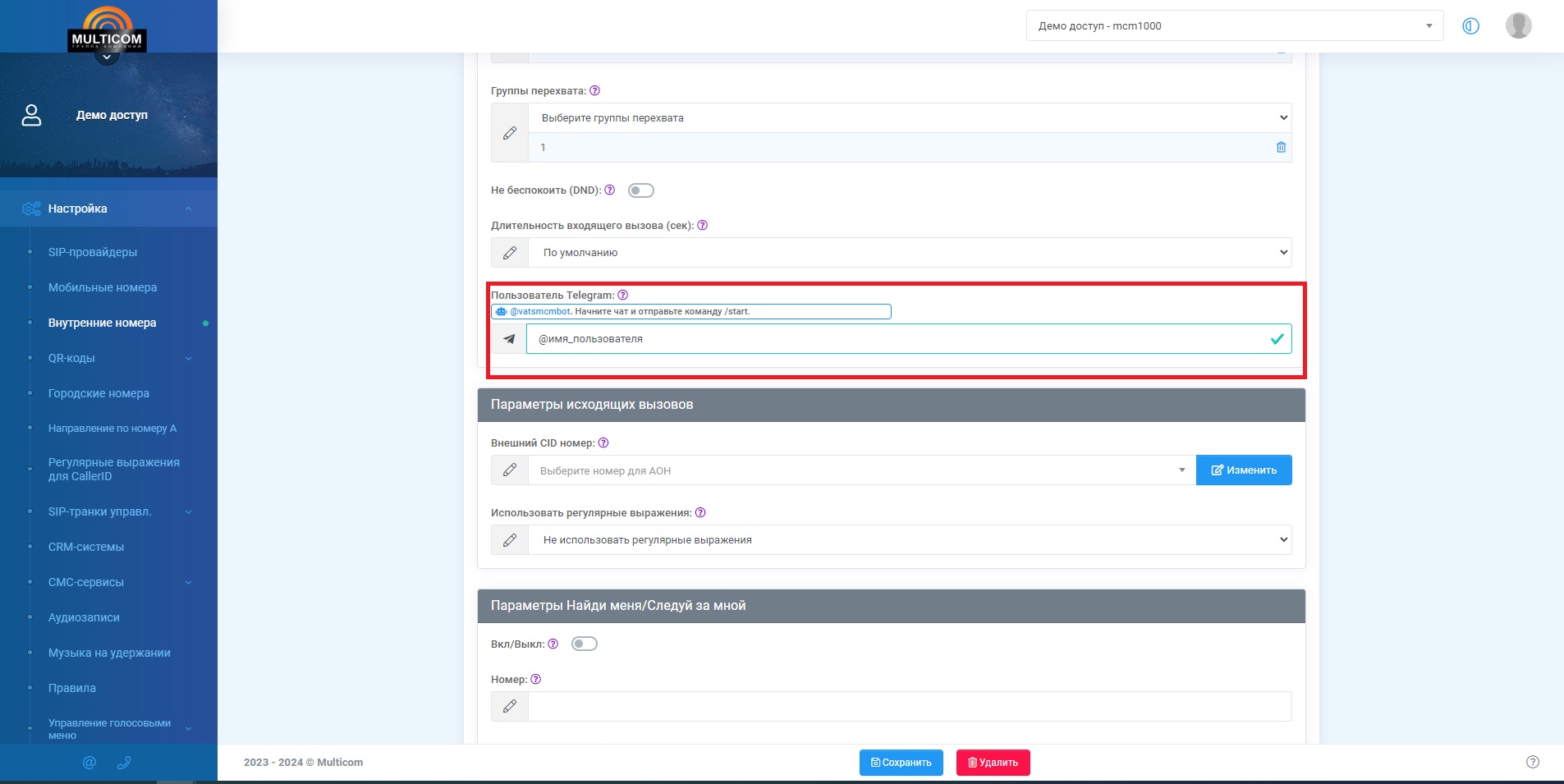This screenshot has width=1564, height=784.
Task: Click the help icon beside Пользователь Telegram
Action: [623, 296]
